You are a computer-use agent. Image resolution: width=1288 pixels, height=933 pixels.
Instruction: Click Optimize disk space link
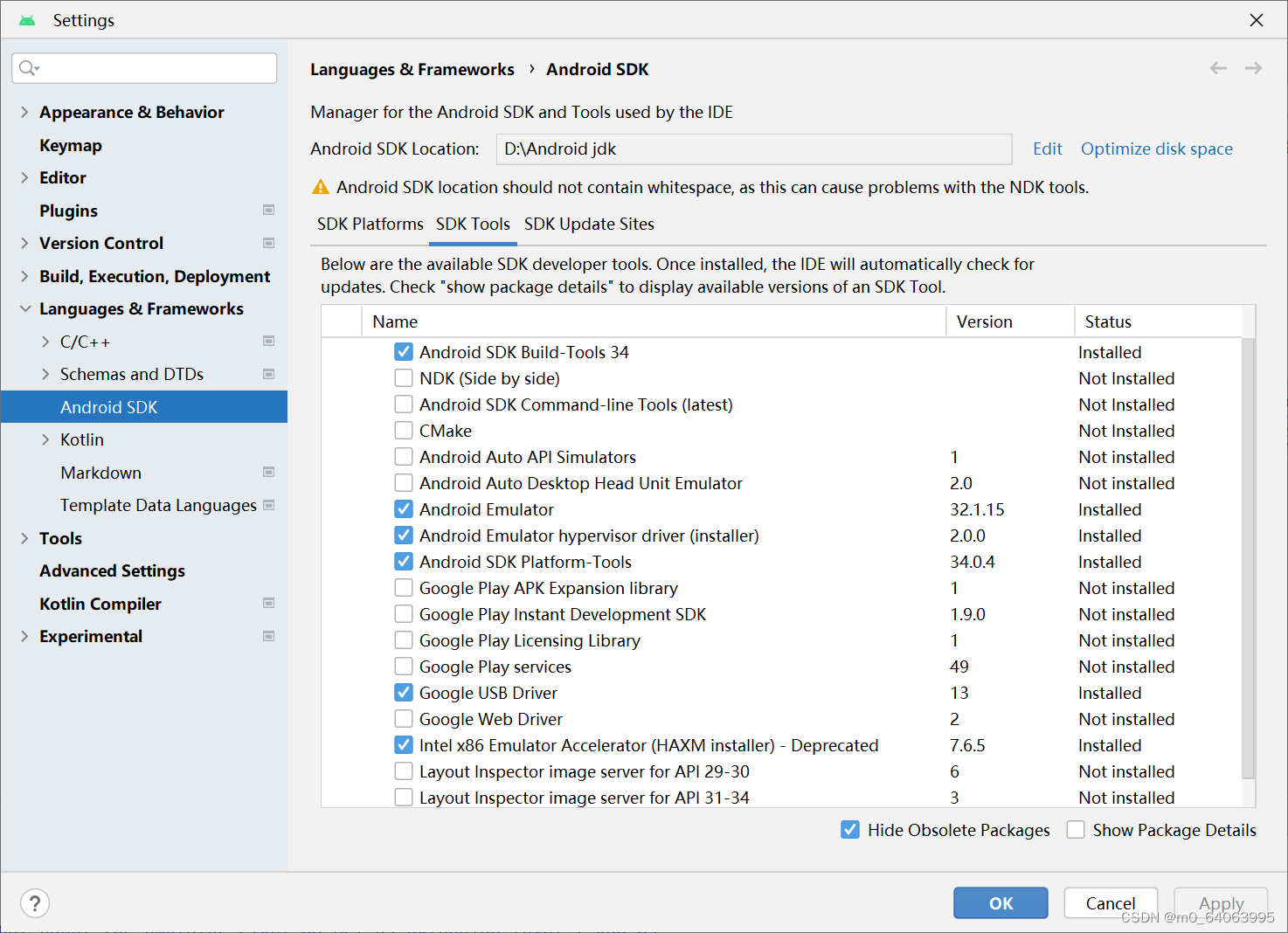pos(1156,149)
